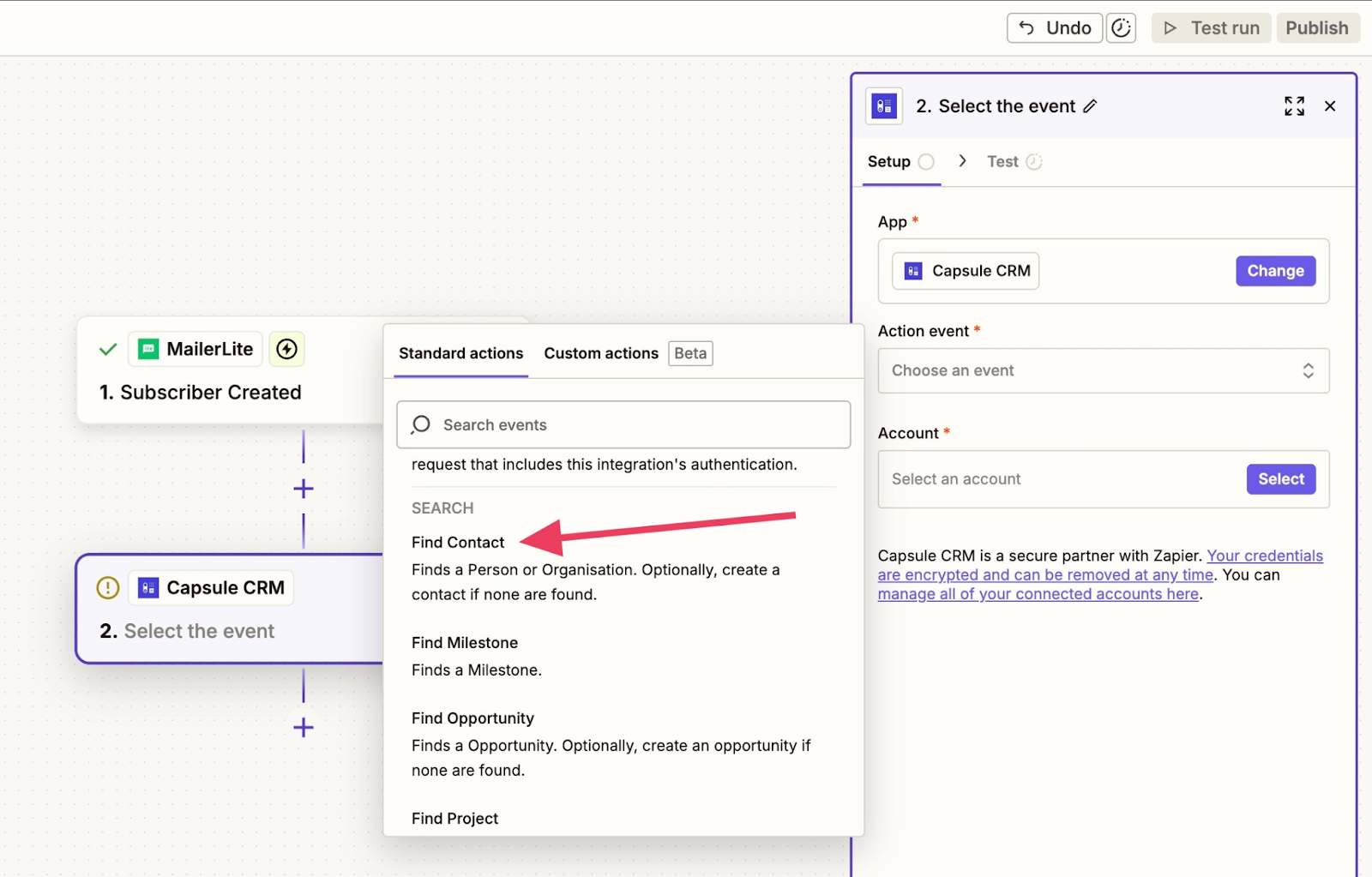This screenshot has width=1372, height=877.
Task: Close the step editor panel
Action: pyautogui.click(x=1330, y=106)
